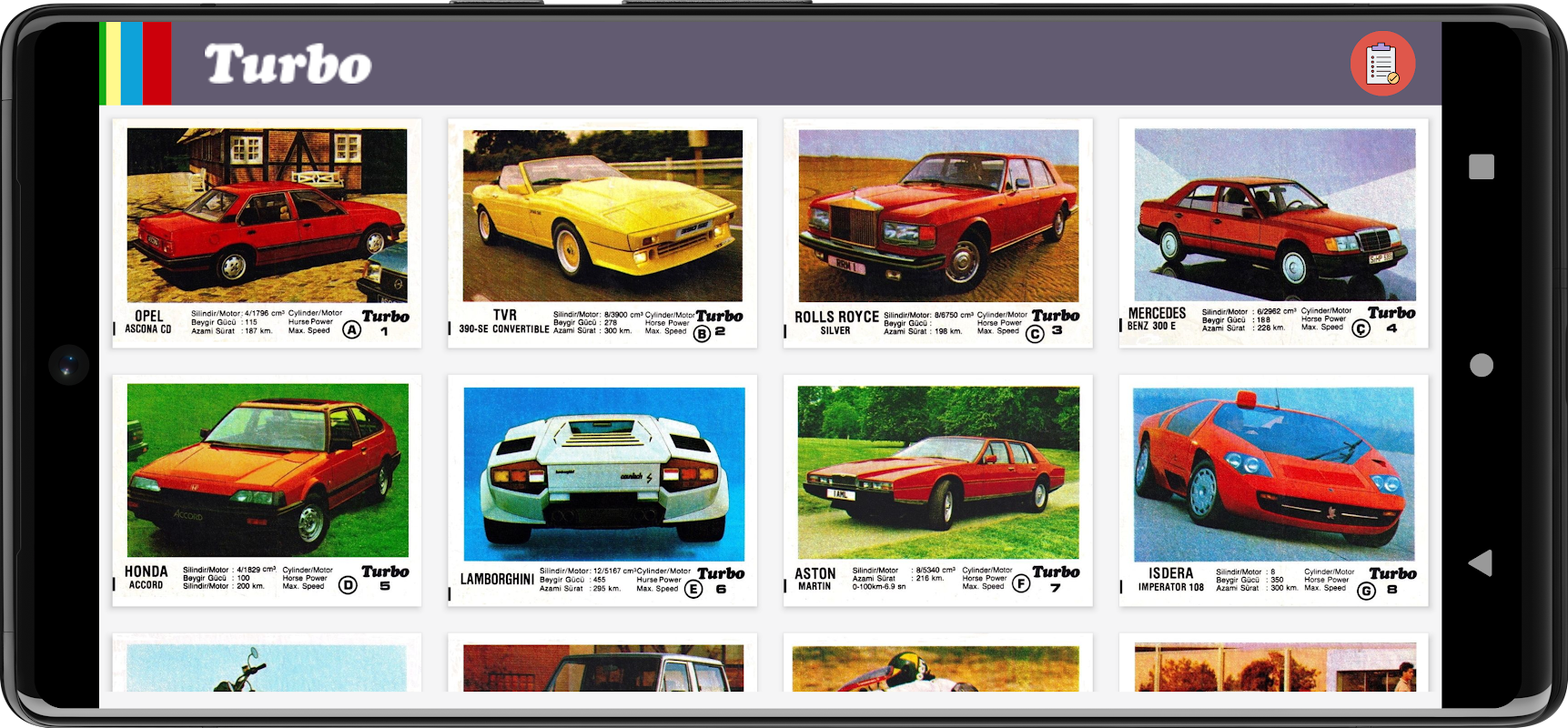This screenshot has width=1568, height=728.
Task: Click the 'TVR' caption text
Action: [505, 315]
